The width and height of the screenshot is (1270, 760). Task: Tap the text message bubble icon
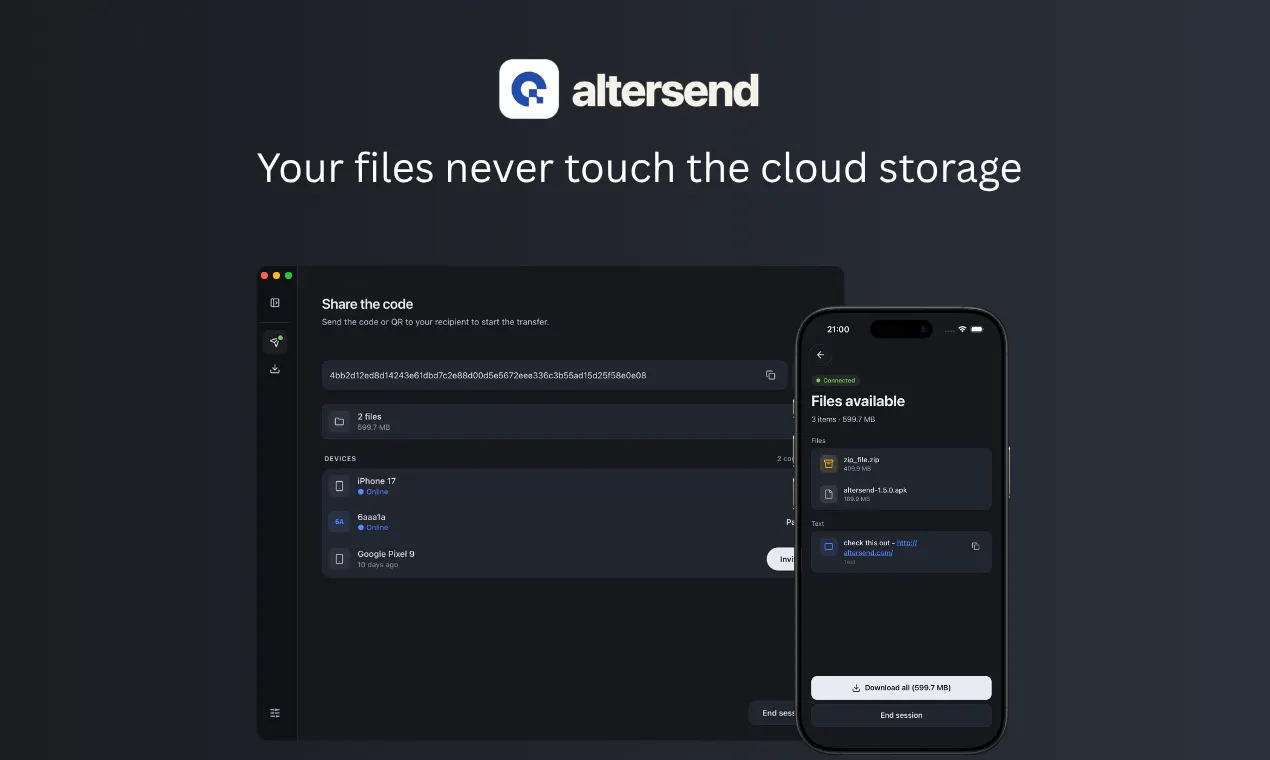(x=828, y=547)
